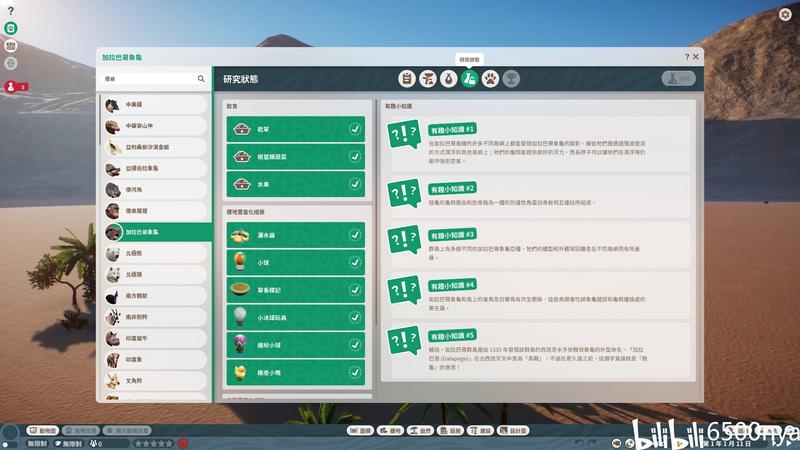Click the zoo star rating indicator
Viewport: 800px width, 450px height.
(x=153, y=444)
